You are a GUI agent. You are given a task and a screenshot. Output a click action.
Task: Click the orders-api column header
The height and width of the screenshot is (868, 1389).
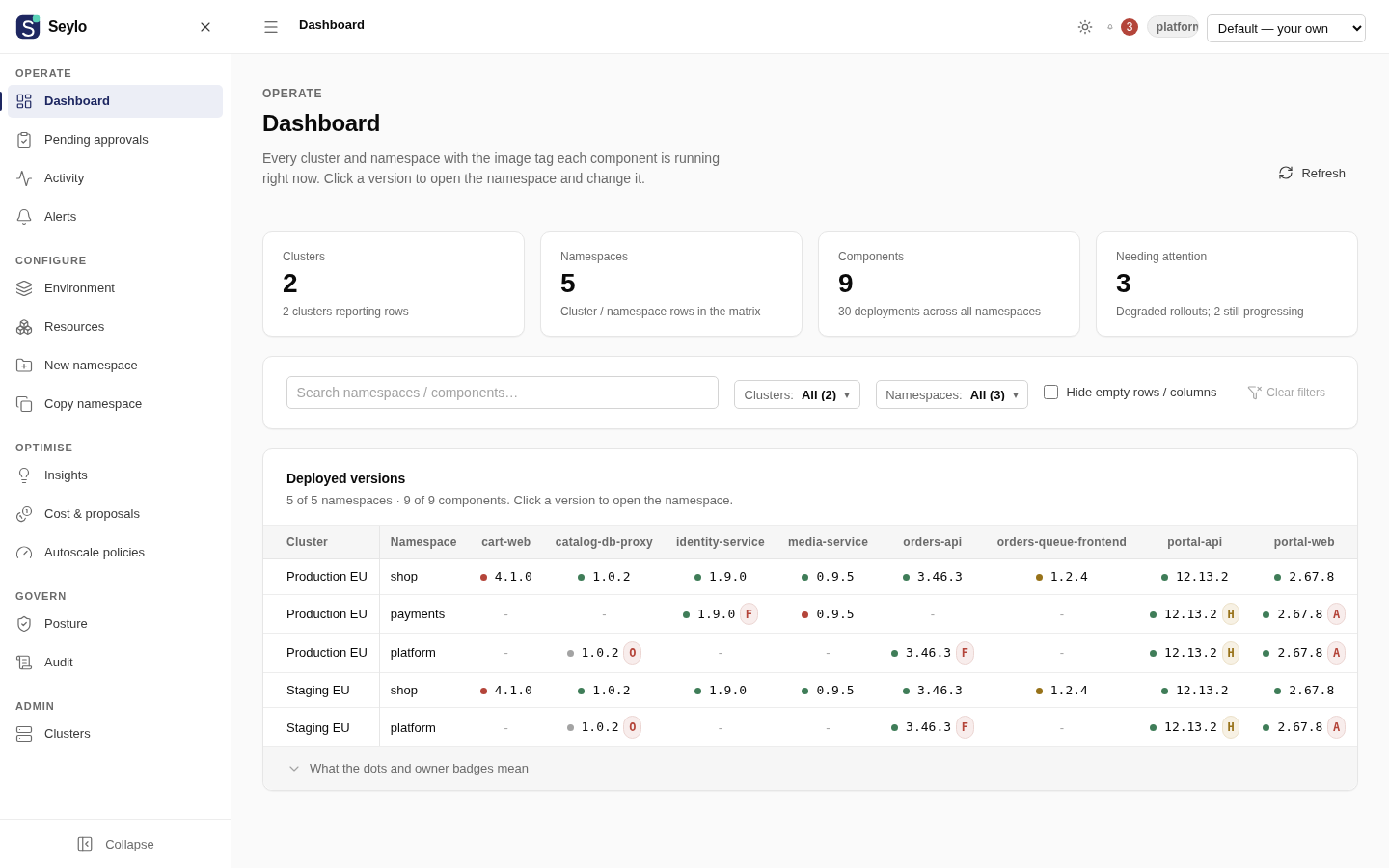point(932,542)
